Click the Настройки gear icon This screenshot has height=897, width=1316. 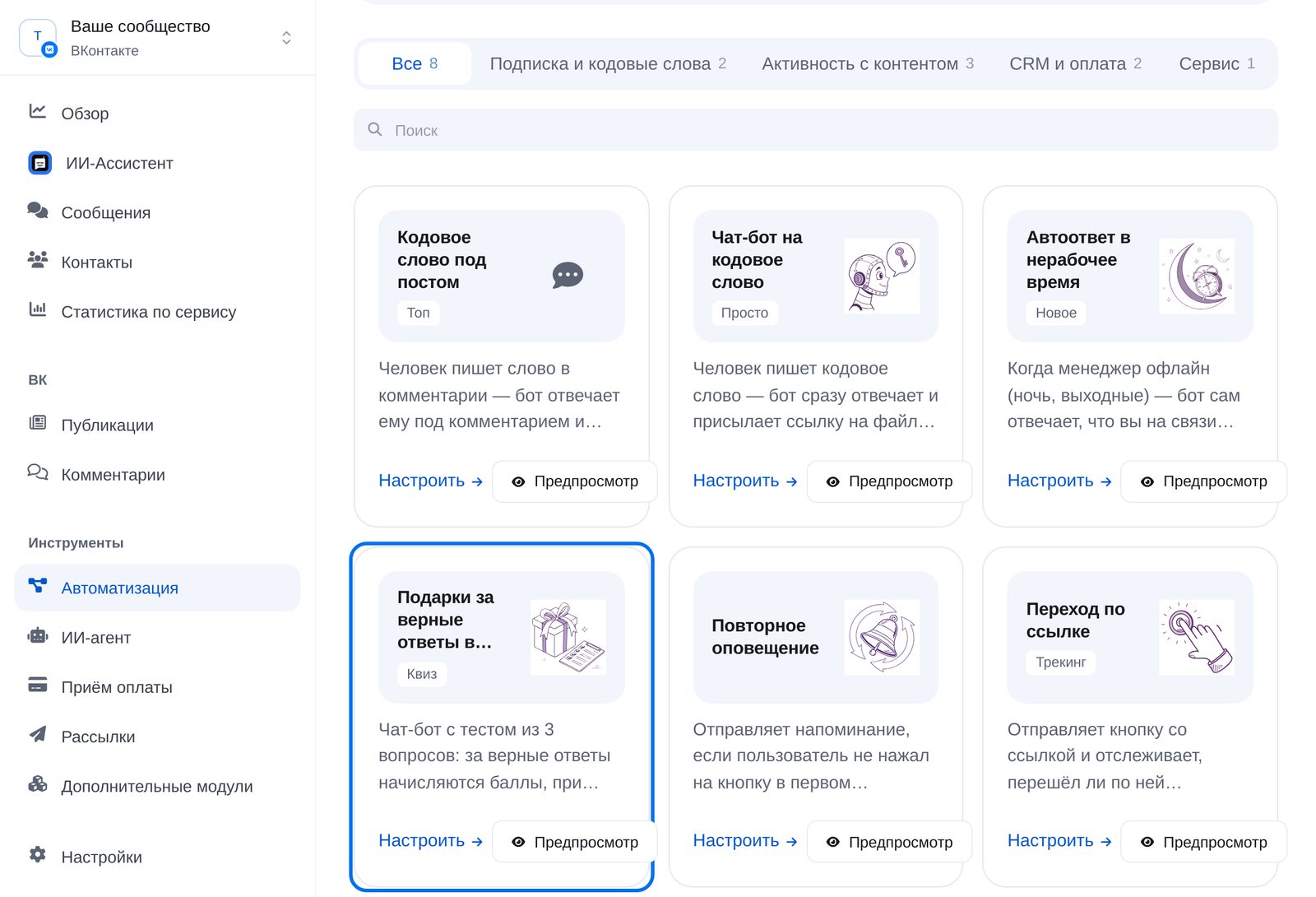(x=38, y=854)
